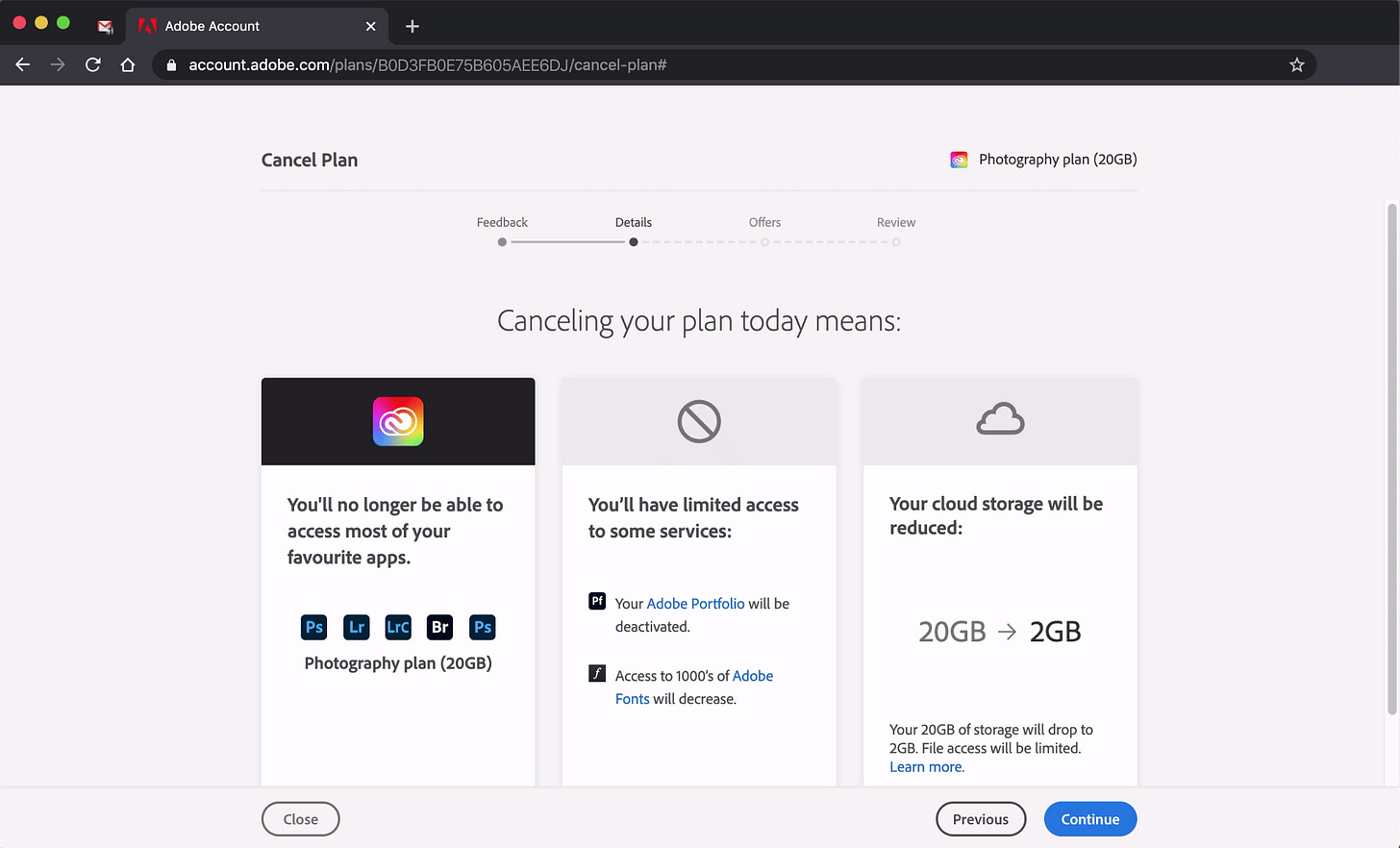Click the Close button
This screenshot has height=848, width=1400.
(301, 819)
